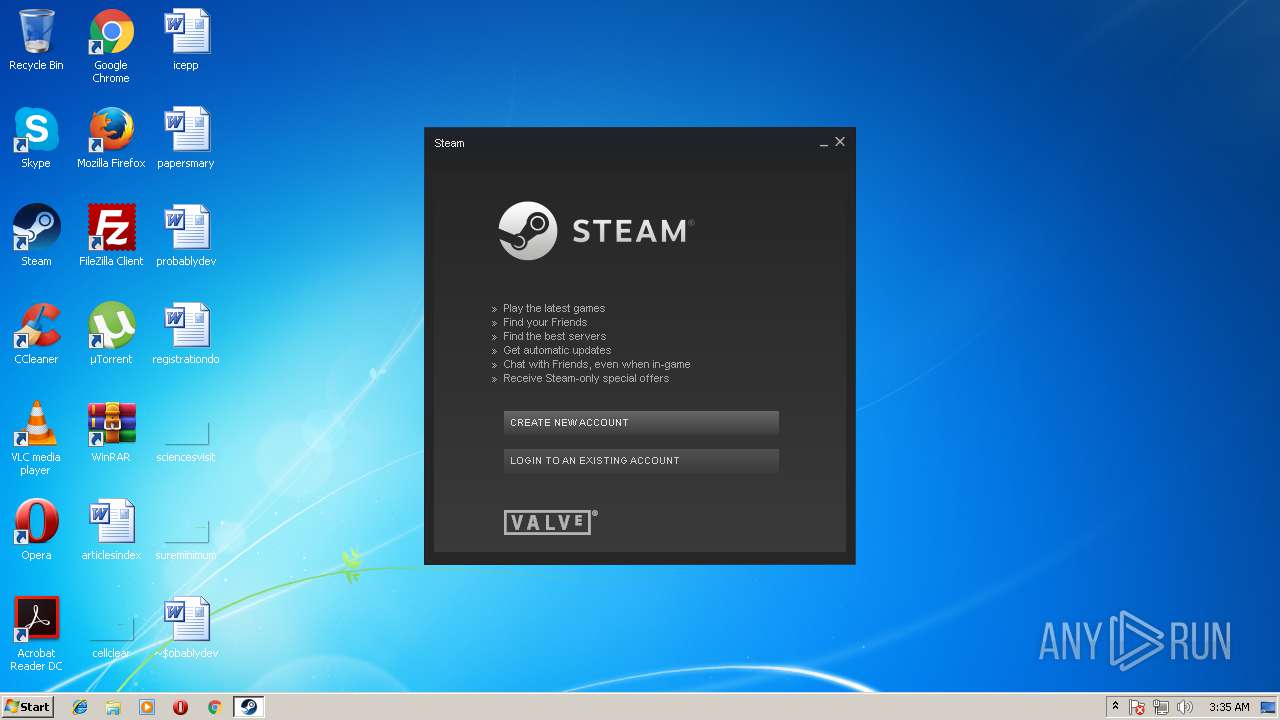
Task: Select the µTorrent desktop shortcut
Action: click(111, 334)
